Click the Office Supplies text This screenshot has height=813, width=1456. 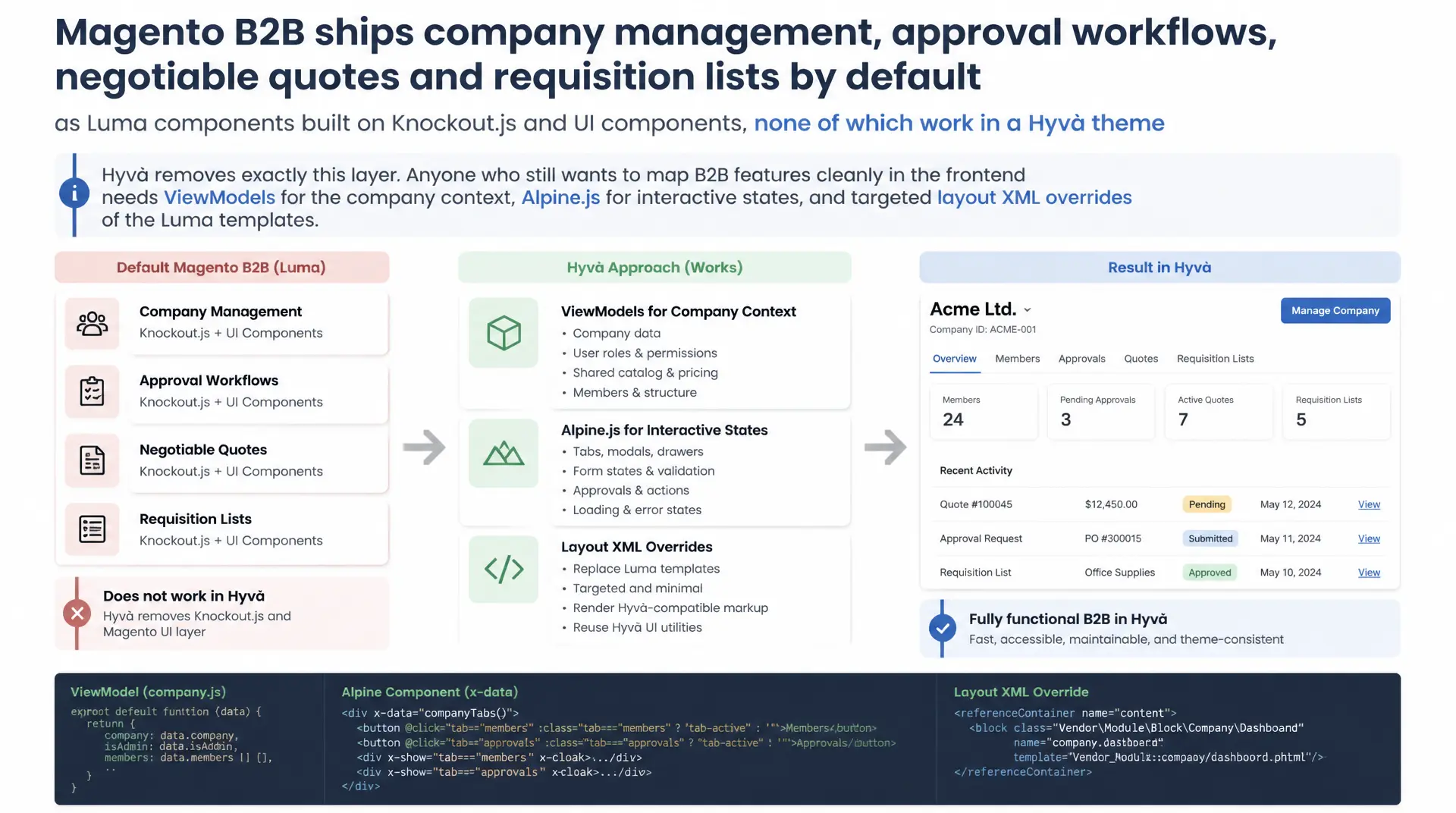1119,573
